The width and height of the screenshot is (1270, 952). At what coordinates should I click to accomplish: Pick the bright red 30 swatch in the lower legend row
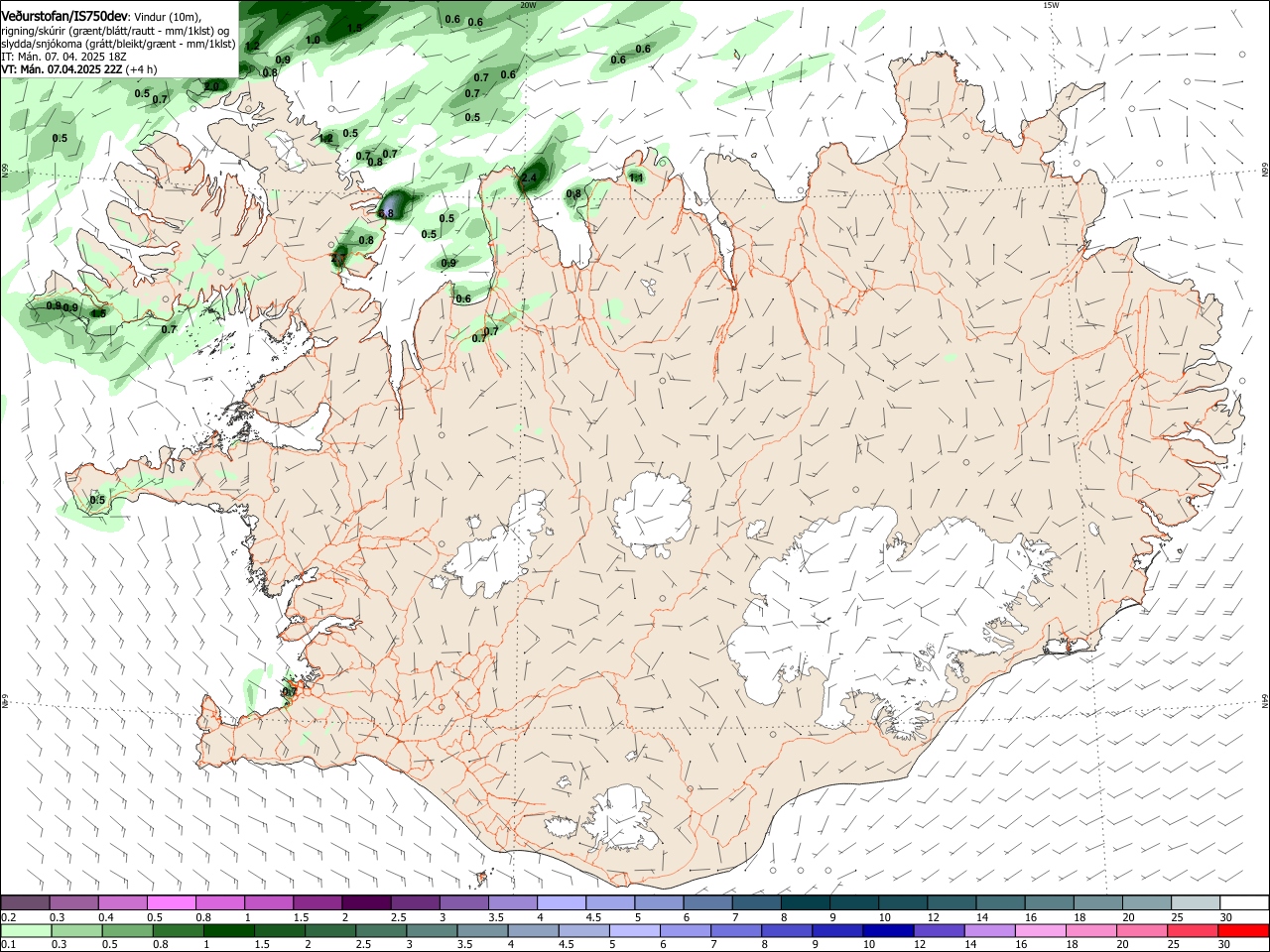pos(1242,930)
